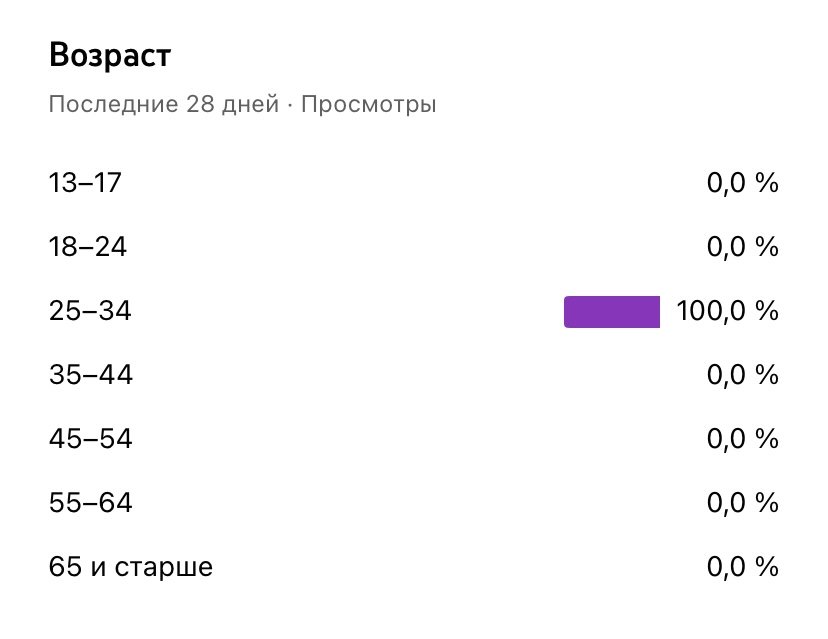Click the percentage value for 65 и старше
The width and height of the screenshot is (828, 639).
(x=741, y=568)
